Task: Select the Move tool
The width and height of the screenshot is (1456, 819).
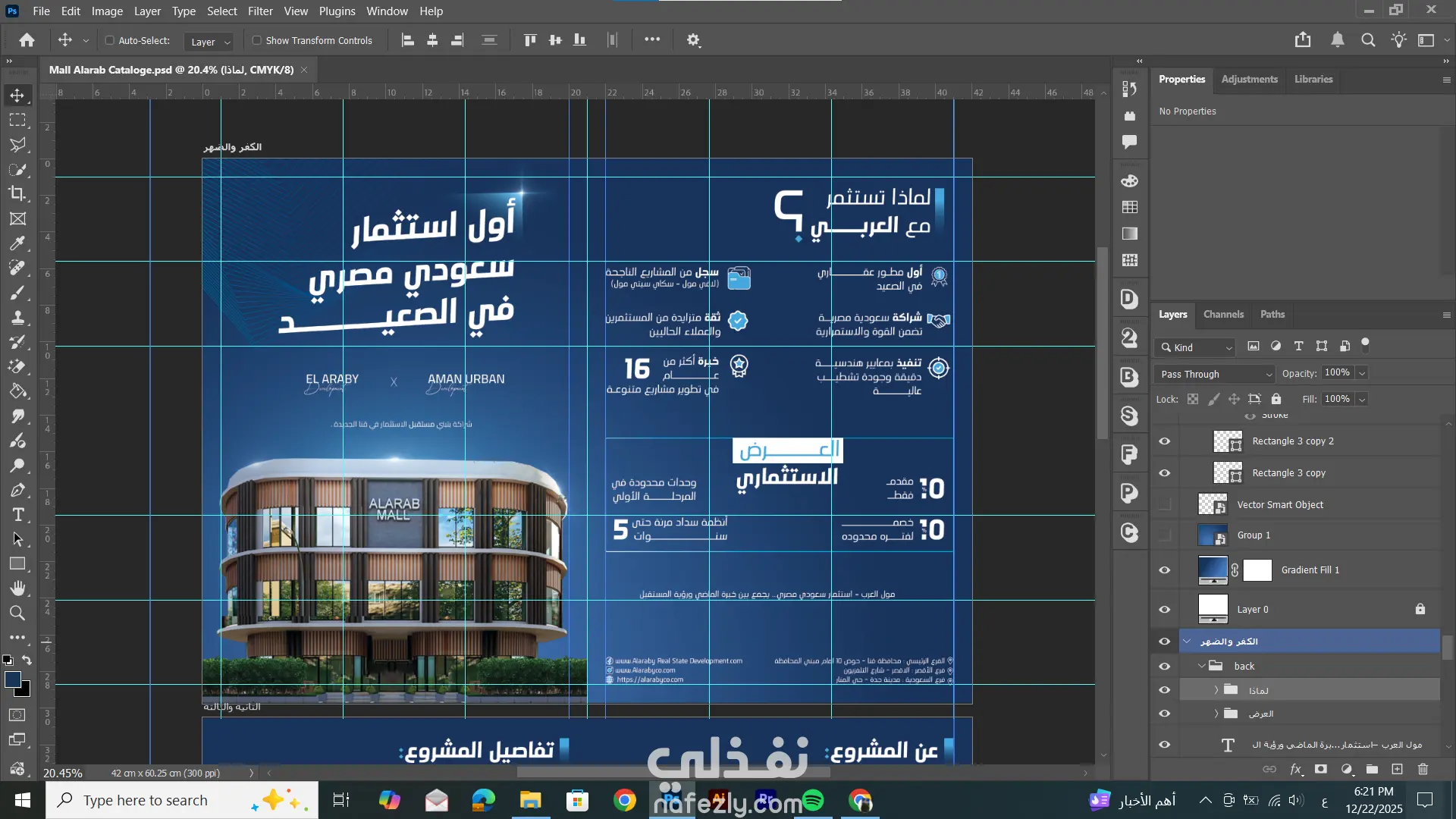Action: pyautogui.click(x=17, y=96)
